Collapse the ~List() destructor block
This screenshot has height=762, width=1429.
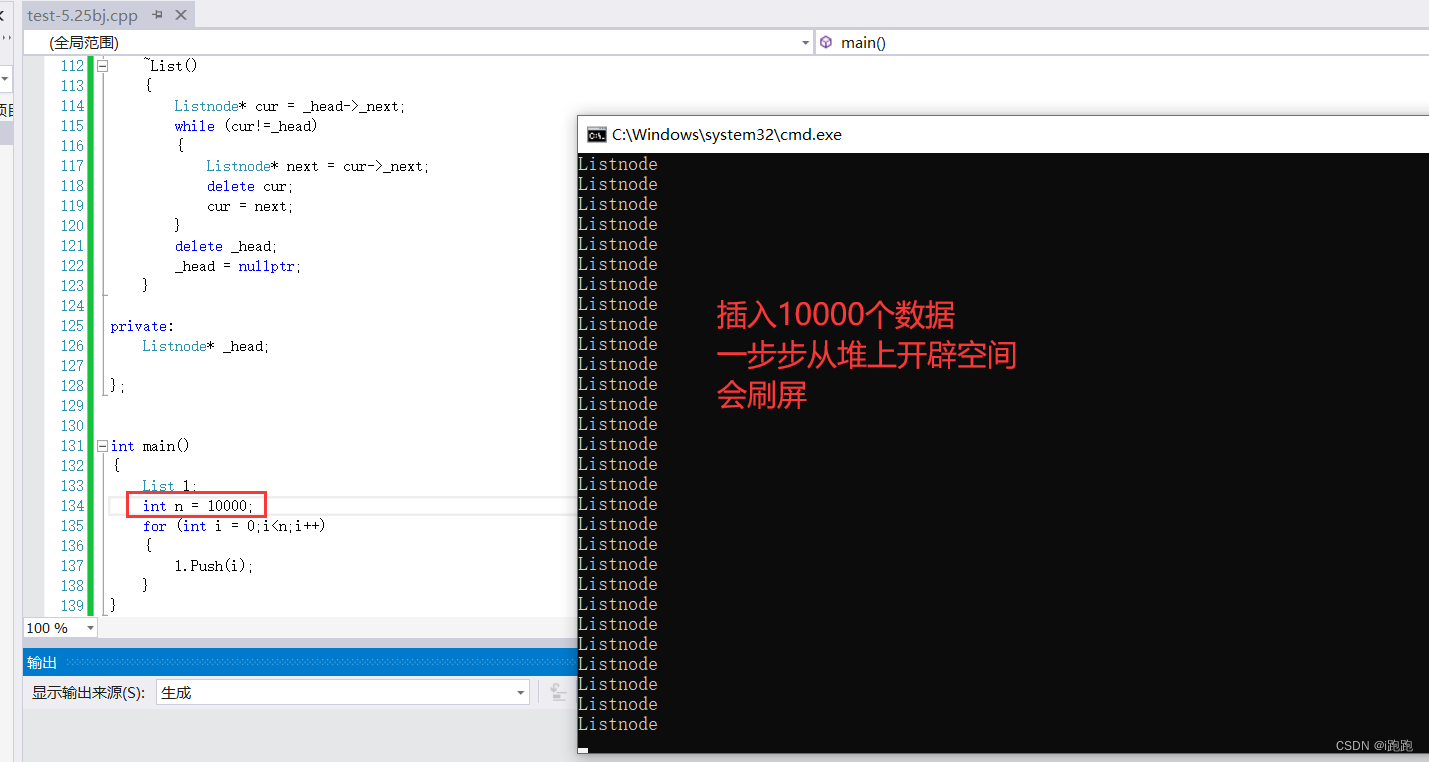[102, 66]
